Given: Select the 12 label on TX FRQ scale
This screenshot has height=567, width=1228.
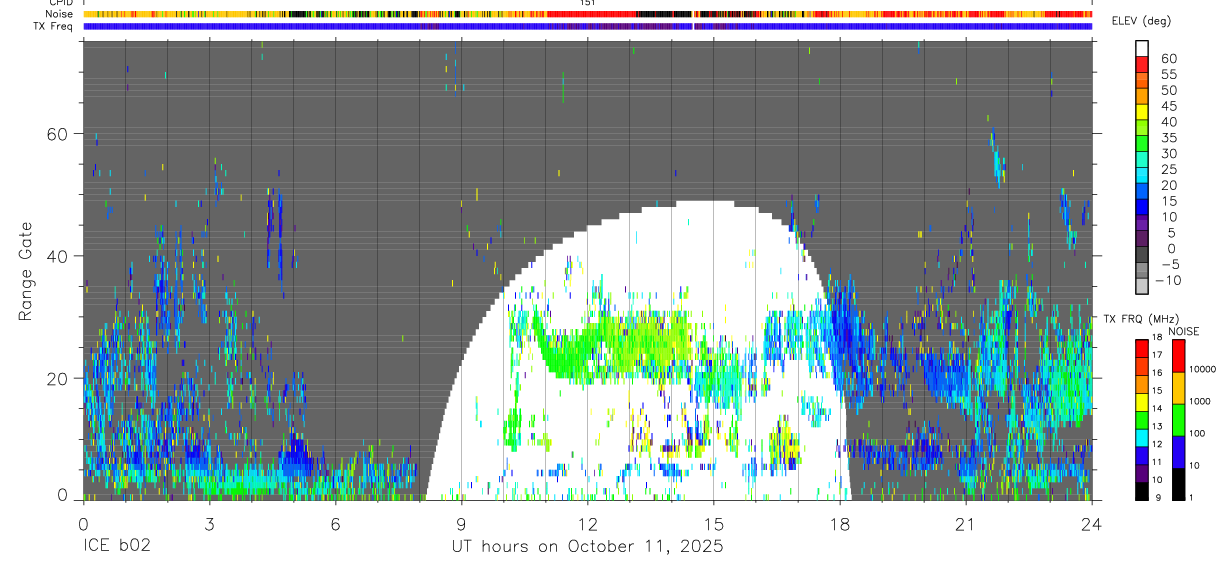Looking at the screenshot, I should point(1159,444).
